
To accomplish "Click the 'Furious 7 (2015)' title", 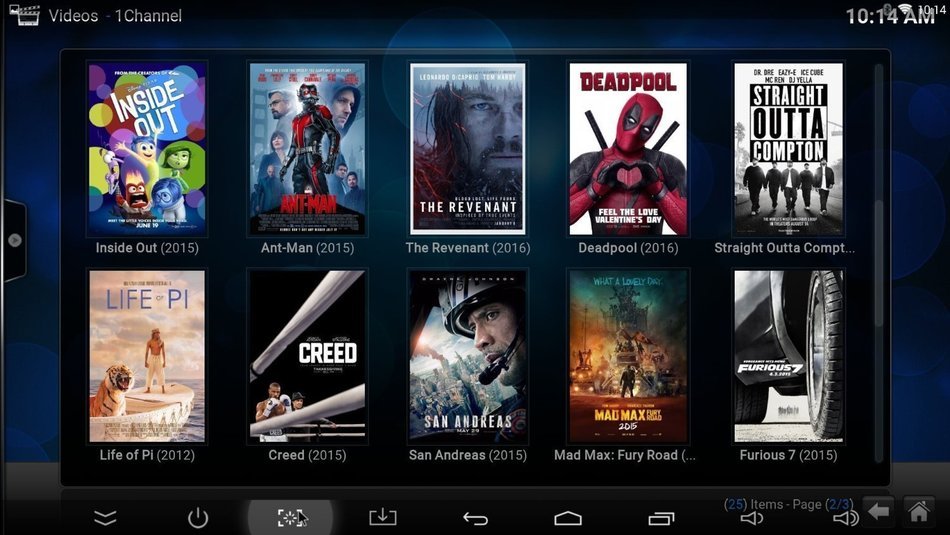I will point(788,455).
